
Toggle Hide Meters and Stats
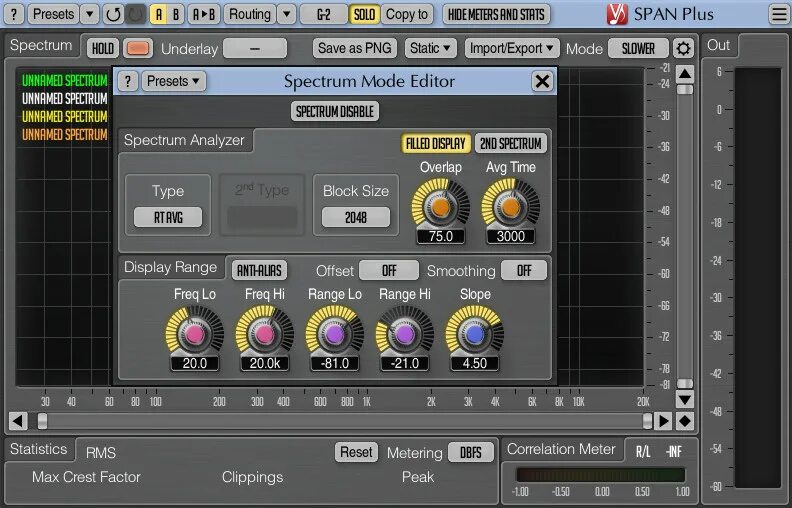(496, 14)
